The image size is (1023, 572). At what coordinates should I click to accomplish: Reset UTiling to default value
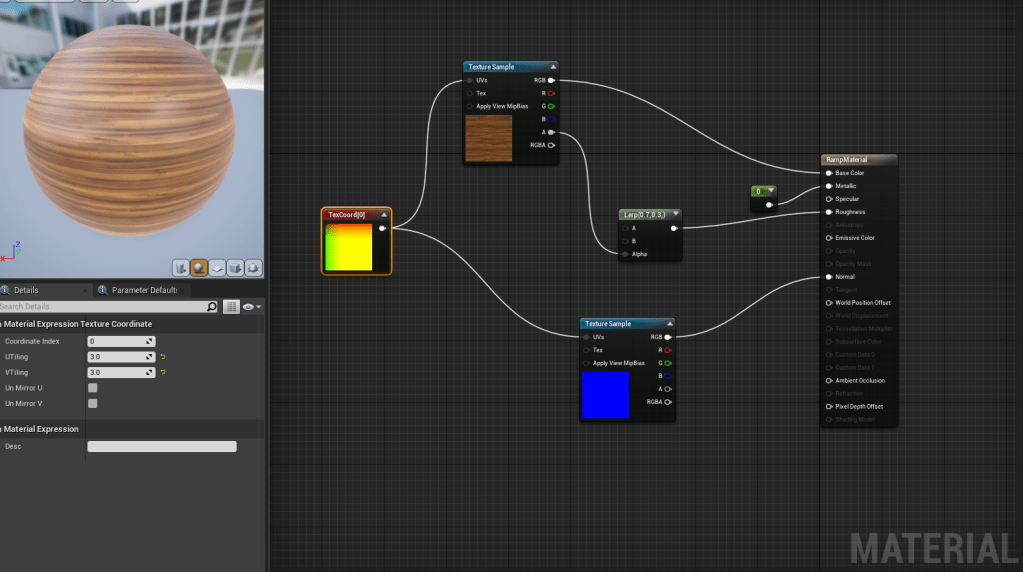click(x=163, y=357)
